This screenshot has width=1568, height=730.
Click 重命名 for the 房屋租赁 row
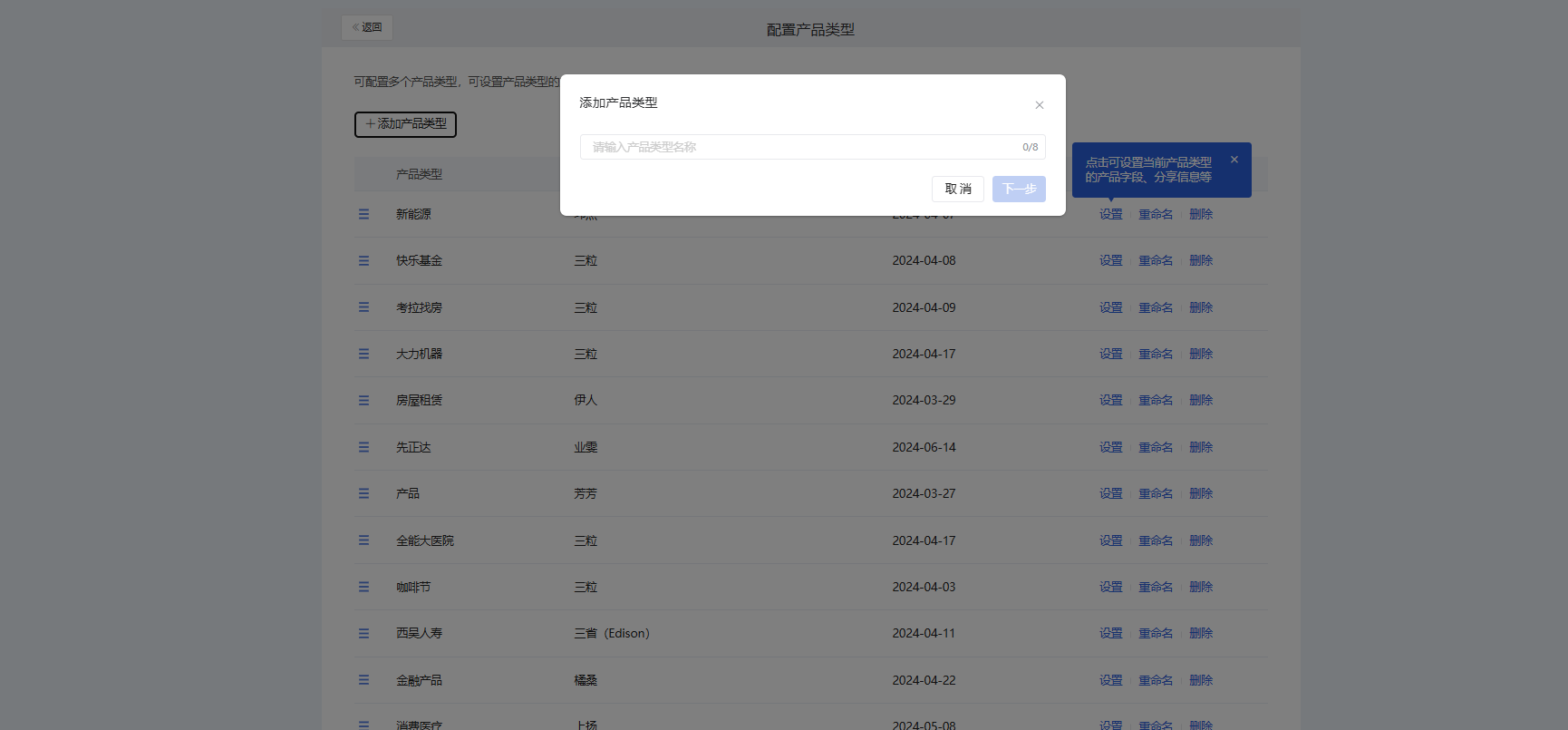(x=1156, y=400)
